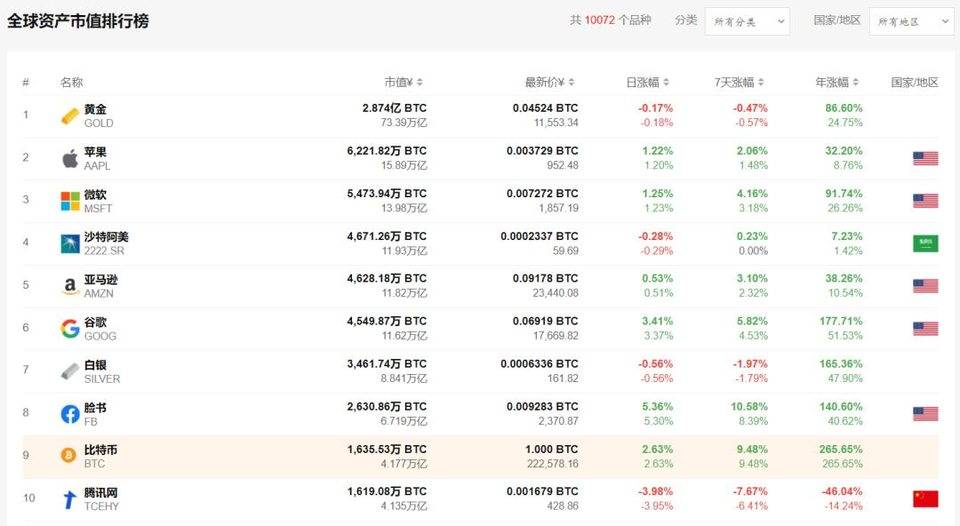Click gold market cap 2.874亿 BTC
Image resolution: width=960 pixels, height=526 pixels.
[x=394, y=108]
